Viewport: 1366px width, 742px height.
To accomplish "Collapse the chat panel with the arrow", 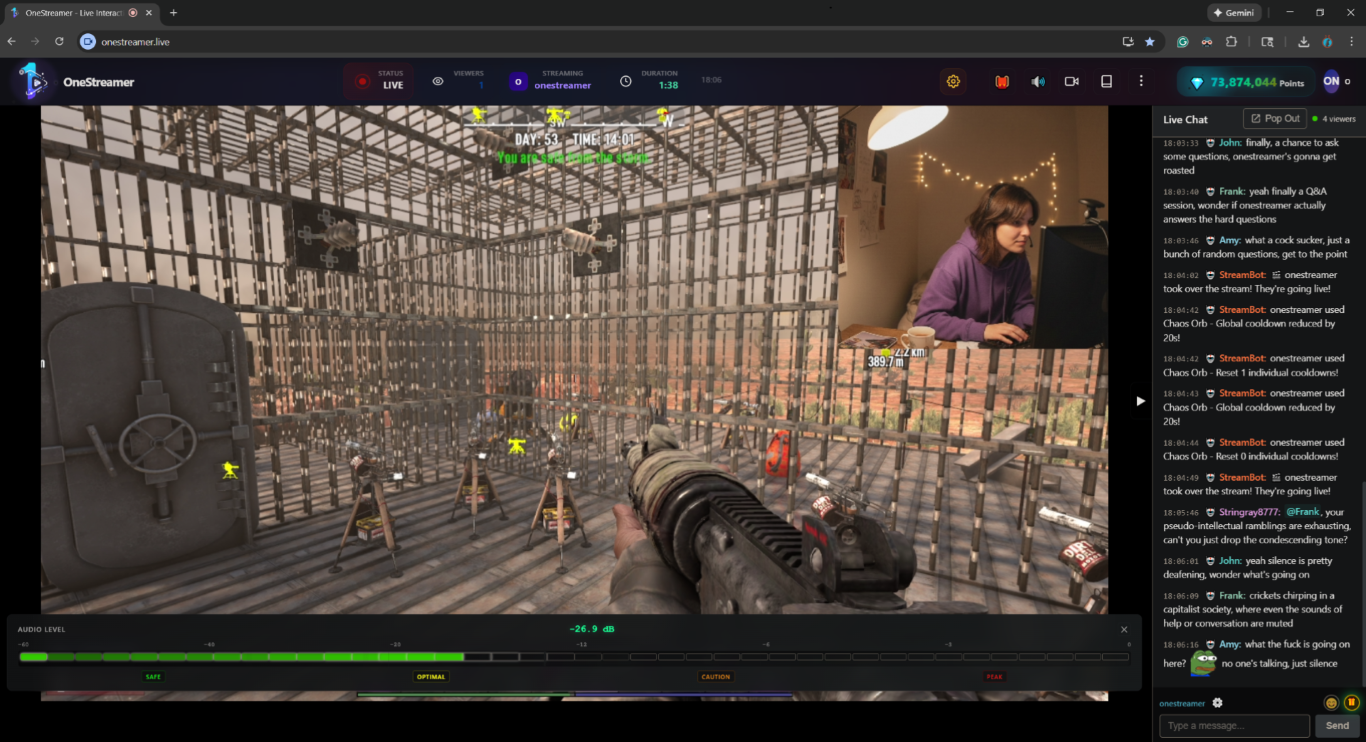I will tap(1140, 401).
